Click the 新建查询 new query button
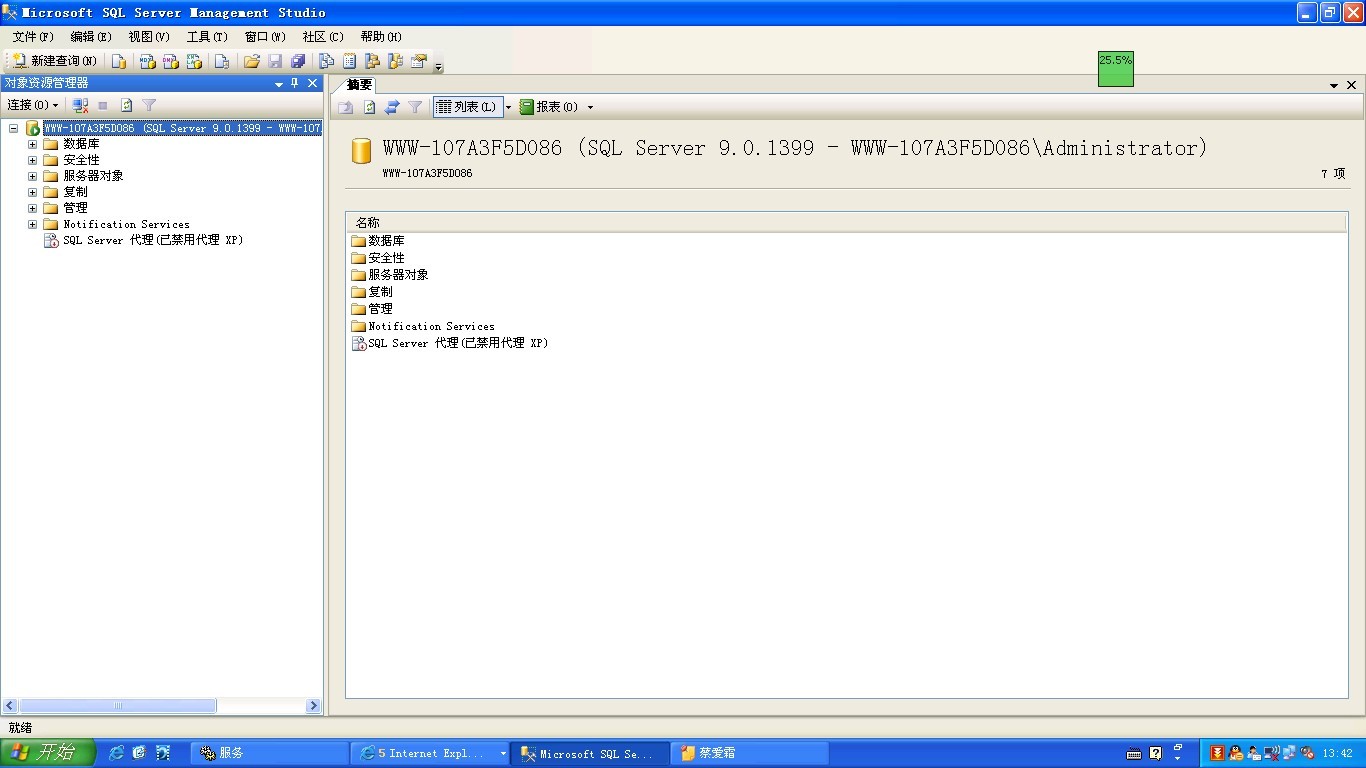The width and height of the screenshot is (1366, 768). 54,61
